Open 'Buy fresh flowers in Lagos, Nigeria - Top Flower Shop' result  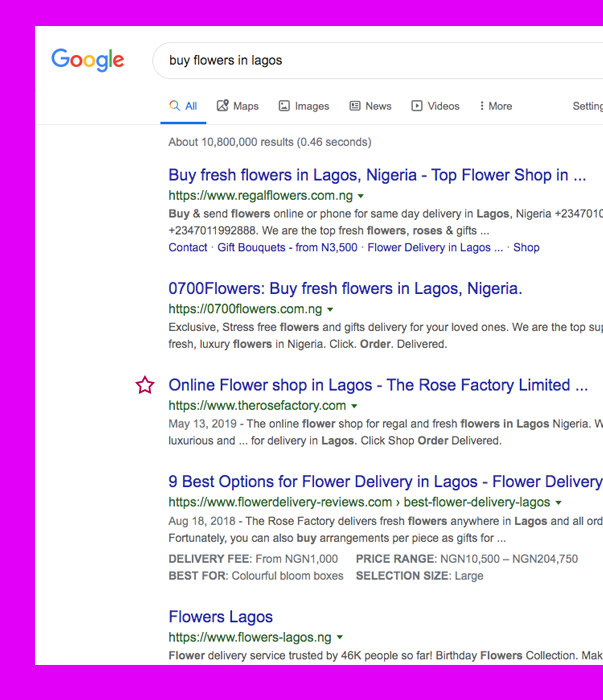pyautogui.click(x=377, y=175)
